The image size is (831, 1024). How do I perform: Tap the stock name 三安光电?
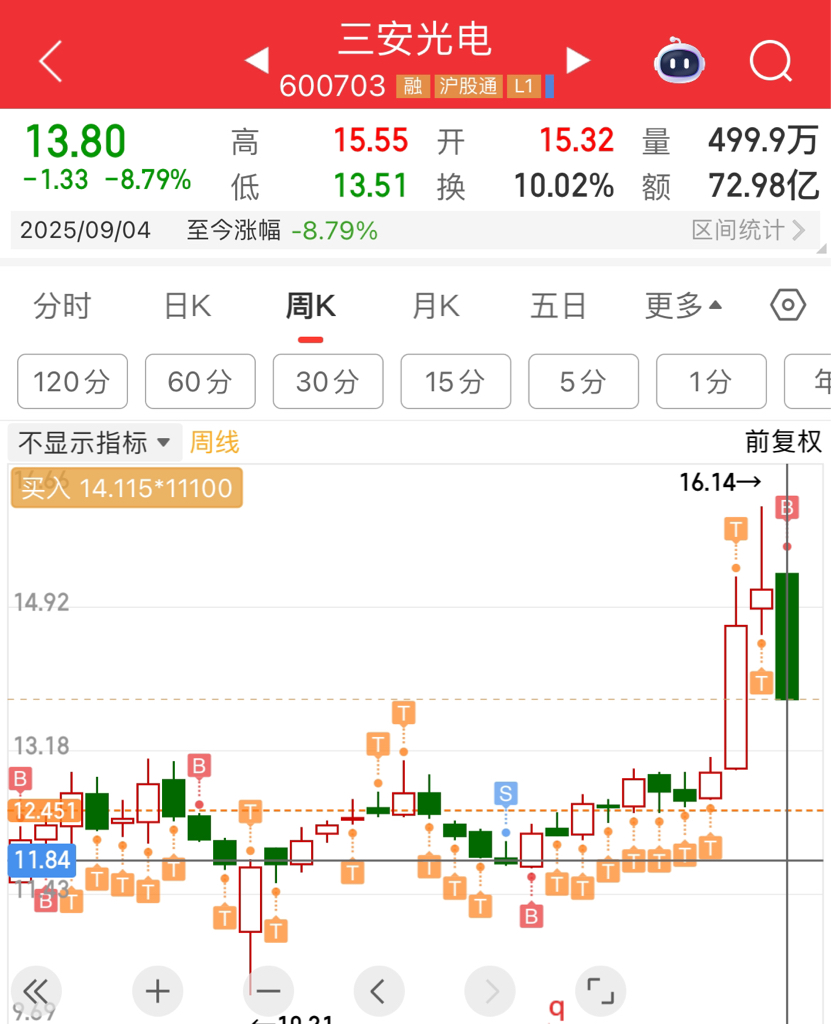coord(415,39)
